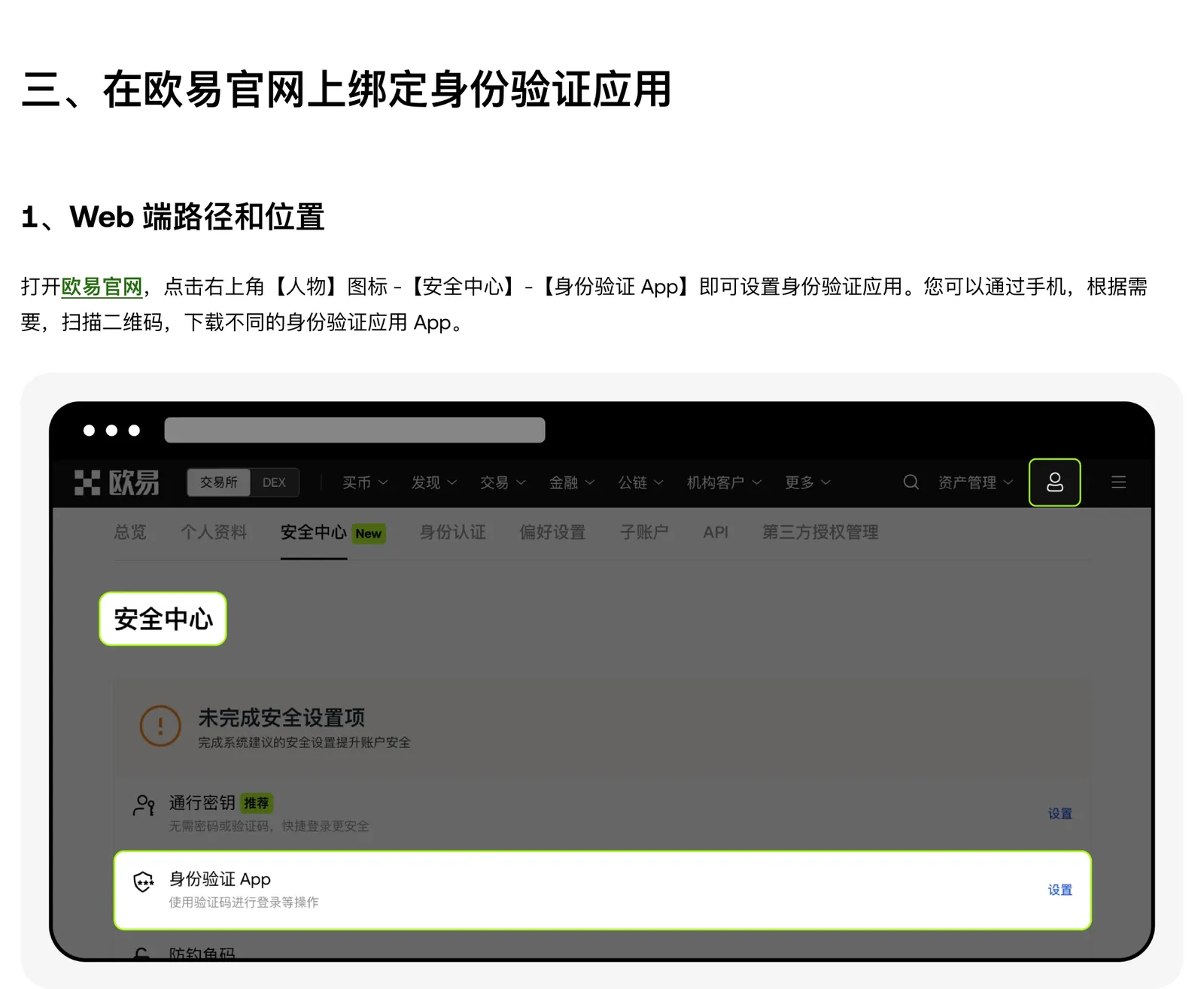
Task: Open the 子账户 tab
Action: [x=644, y=532]
